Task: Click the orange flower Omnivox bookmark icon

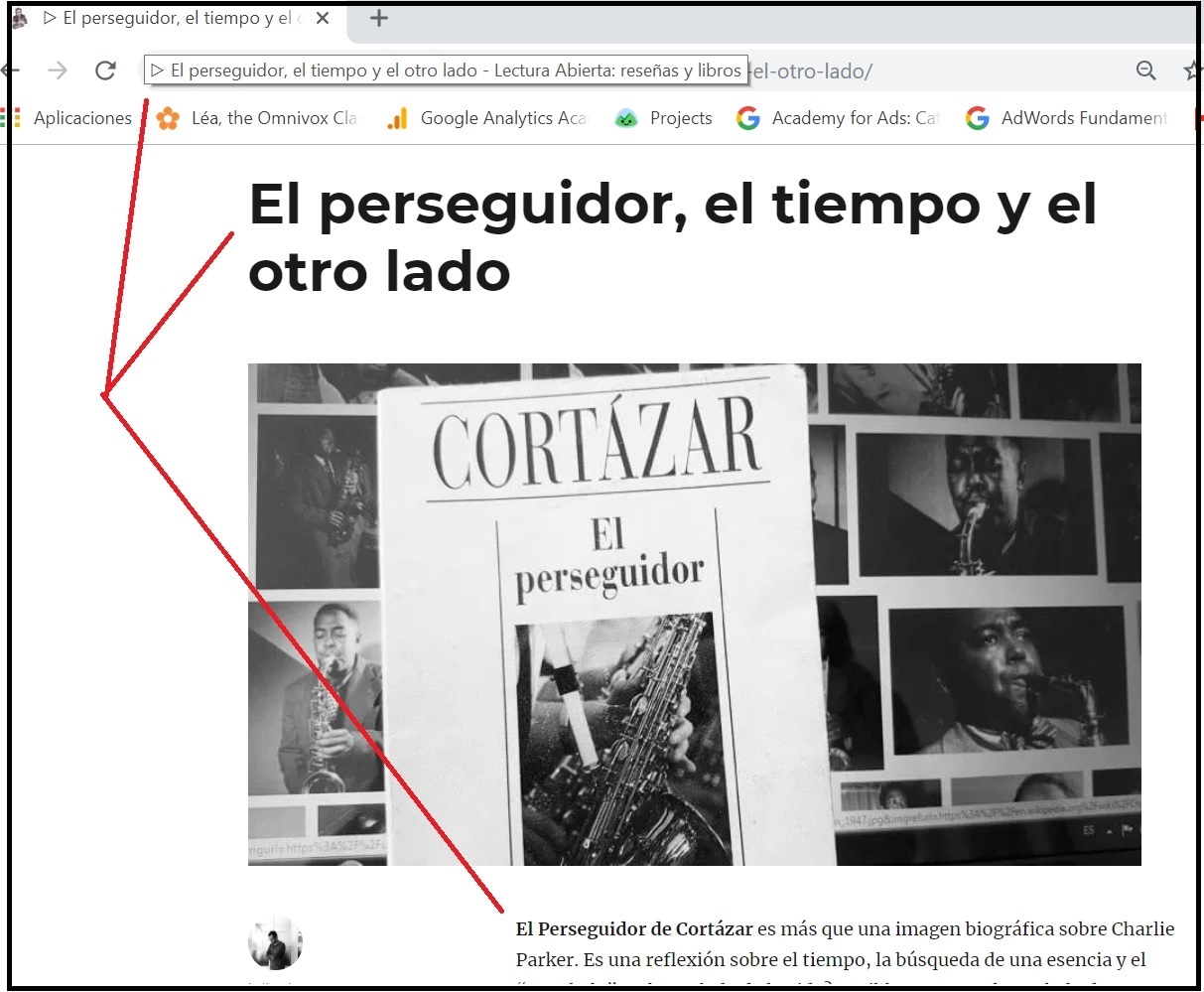Action: coord(168,119)
